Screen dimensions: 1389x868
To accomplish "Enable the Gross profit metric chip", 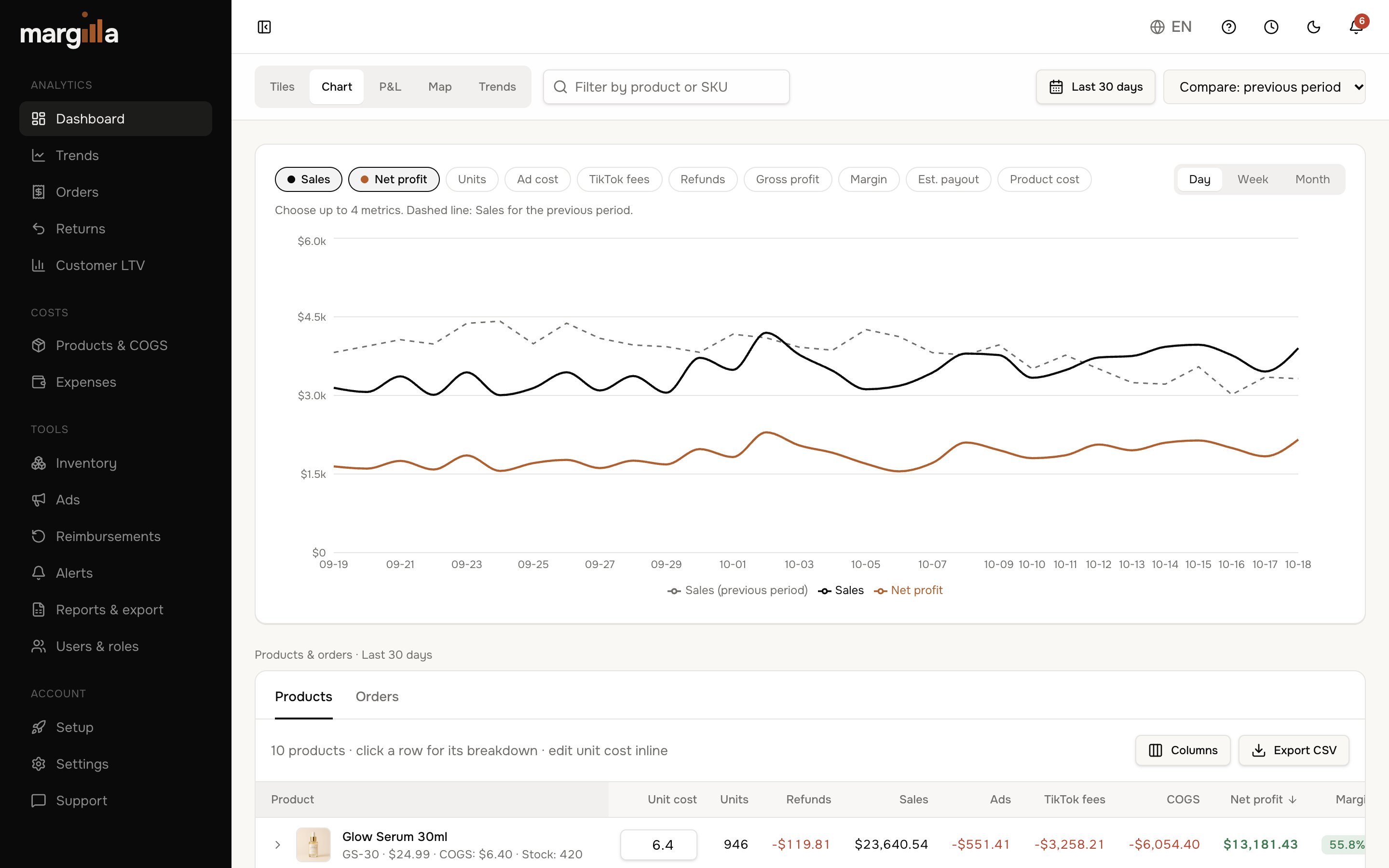I will [x=788, y=179].
